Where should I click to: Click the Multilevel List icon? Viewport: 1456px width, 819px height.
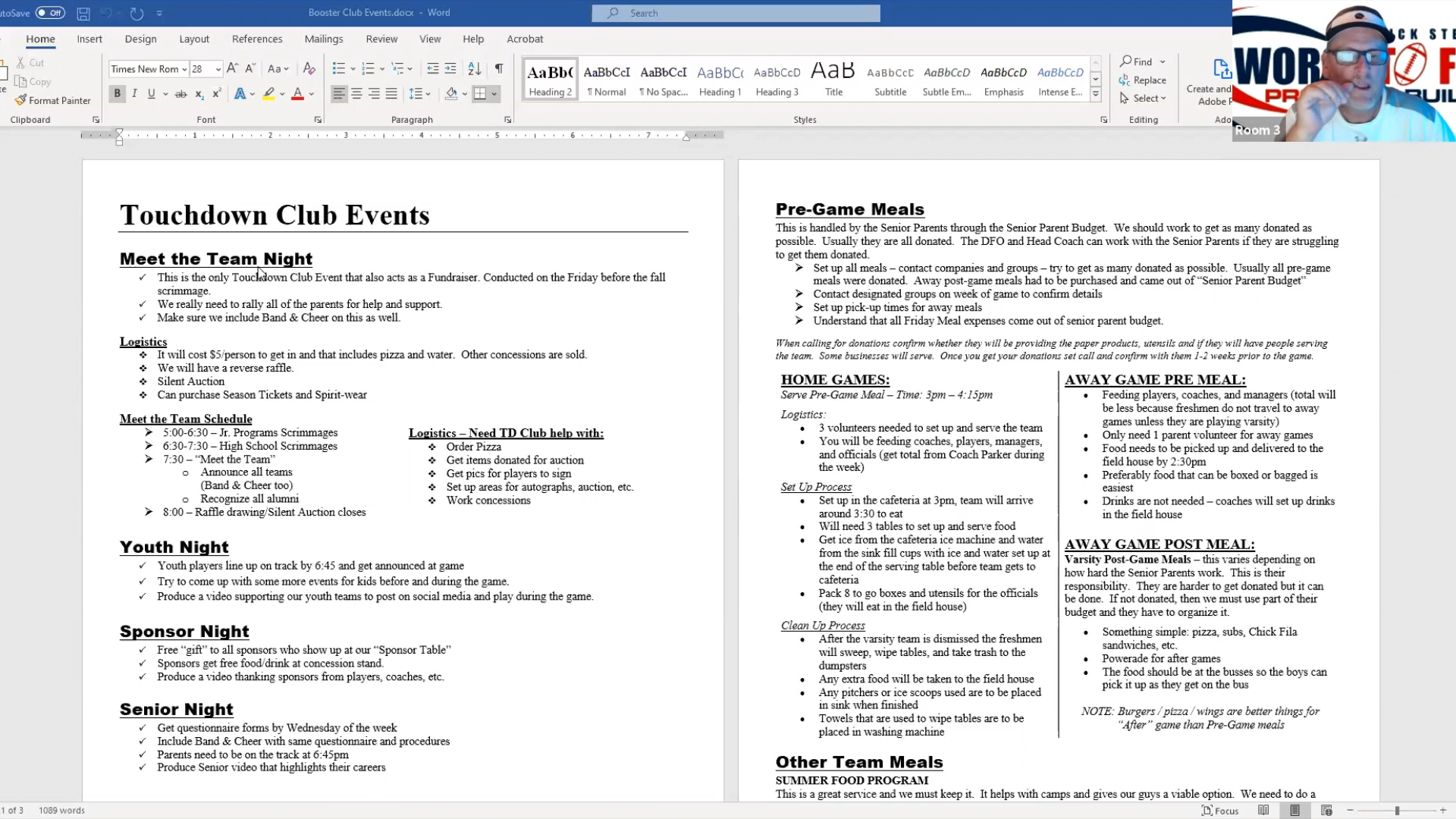click(x=397, y=69)
